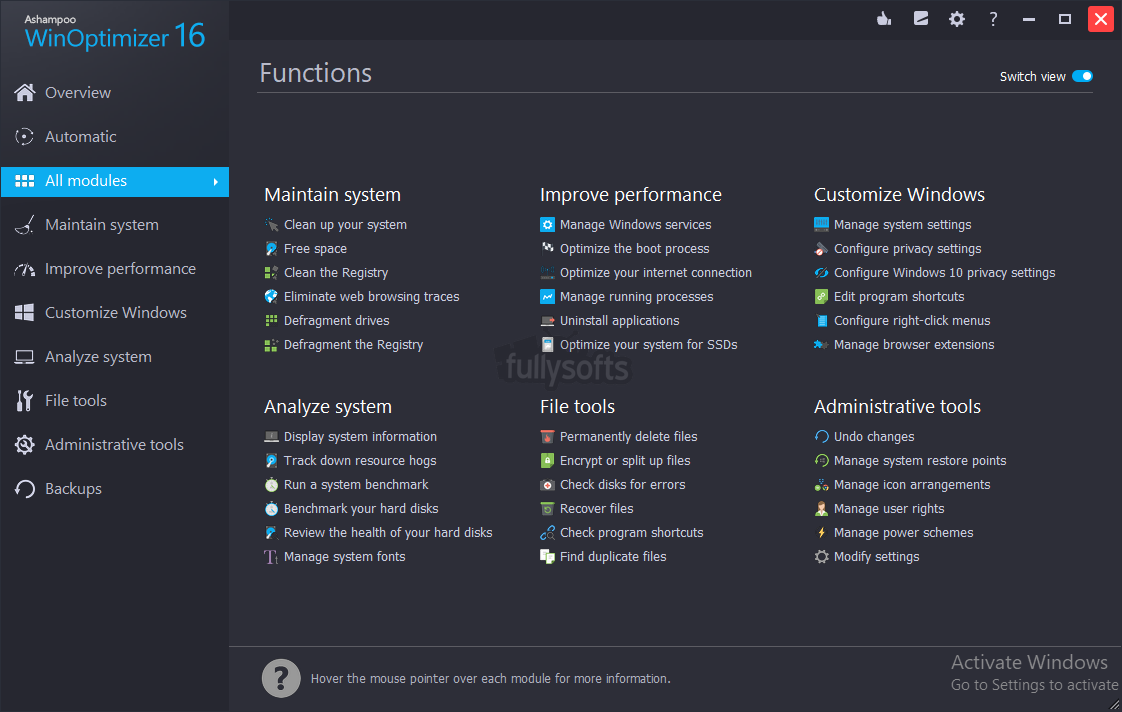Click the Clean up your system icon
Image resolution: width=1122 pixels, height=712 pixels.
pos(271,225)
